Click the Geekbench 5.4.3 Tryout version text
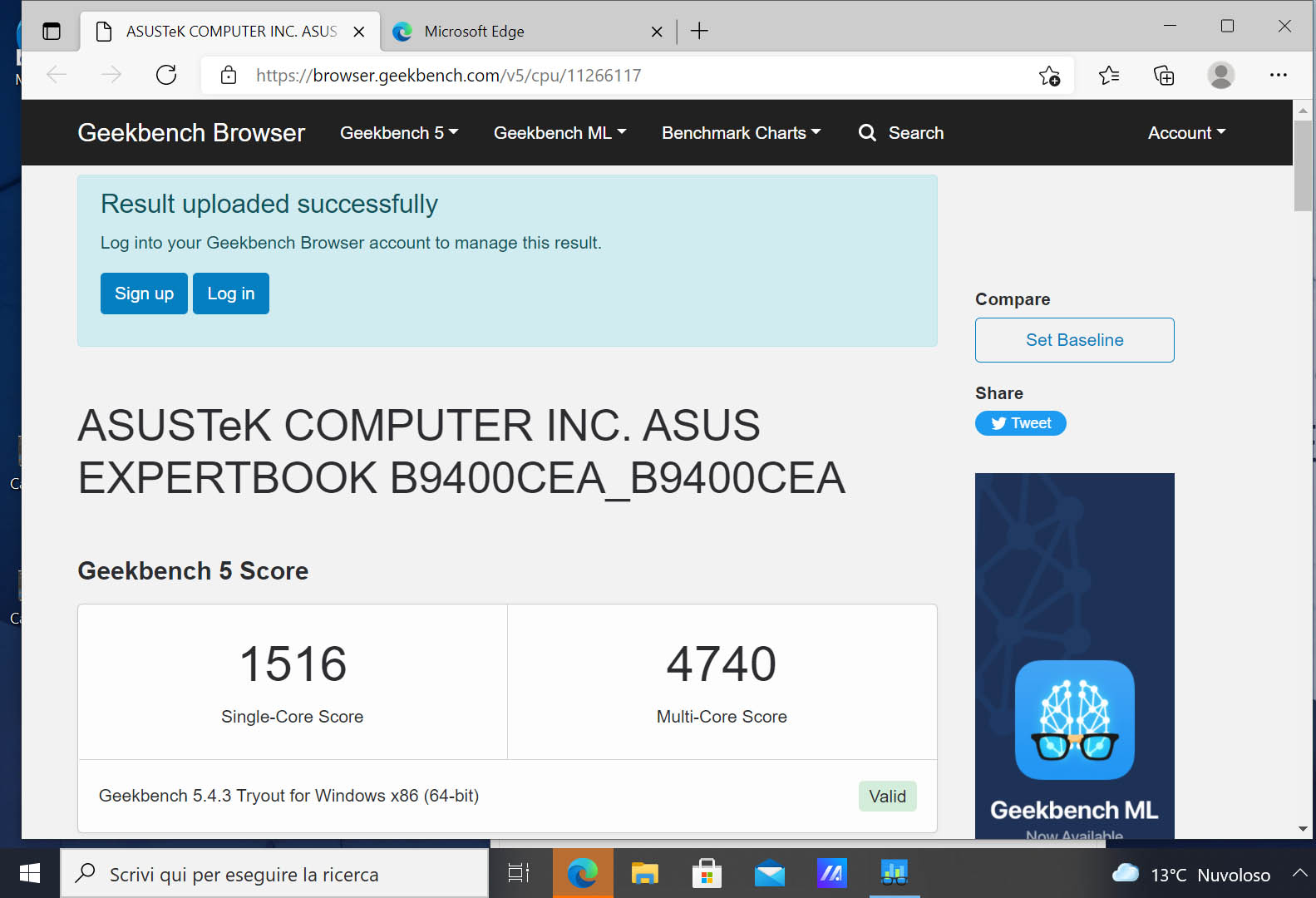 pyautogui.click(x=288, y=796)
